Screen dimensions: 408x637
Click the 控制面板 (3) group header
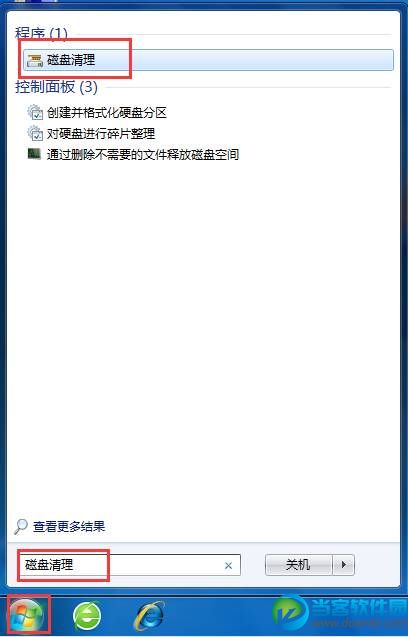click(56, 87)
